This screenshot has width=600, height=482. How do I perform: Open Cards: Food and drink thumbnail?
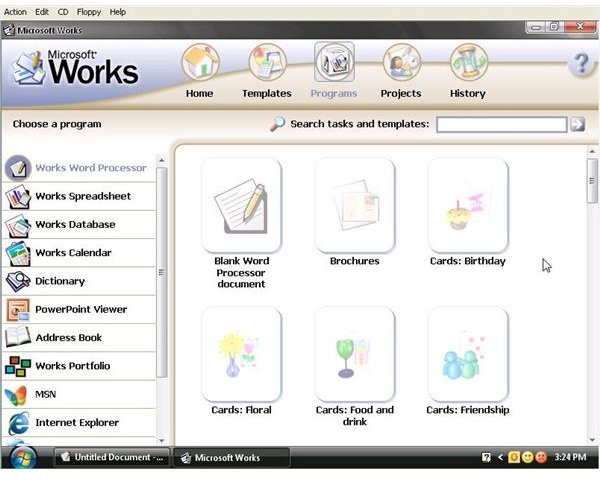354,354
